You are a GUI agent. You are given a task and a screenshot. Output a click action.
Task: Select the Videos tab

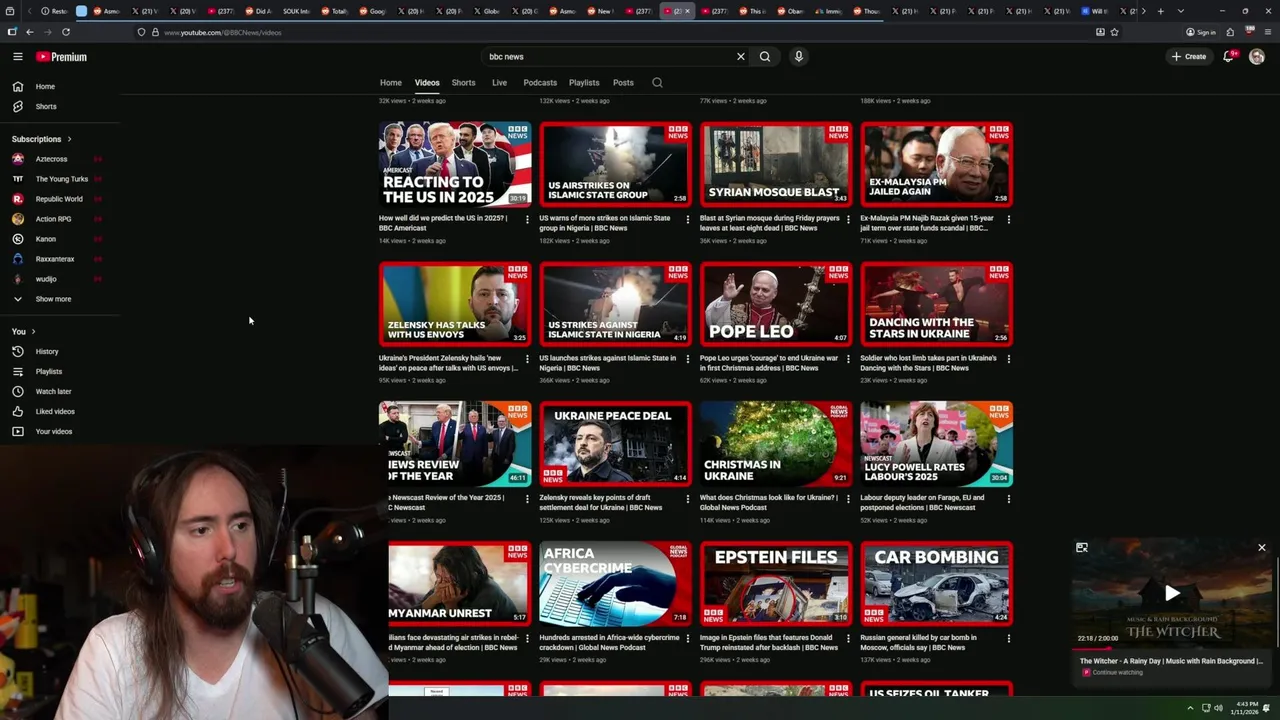tap(427, 83)
